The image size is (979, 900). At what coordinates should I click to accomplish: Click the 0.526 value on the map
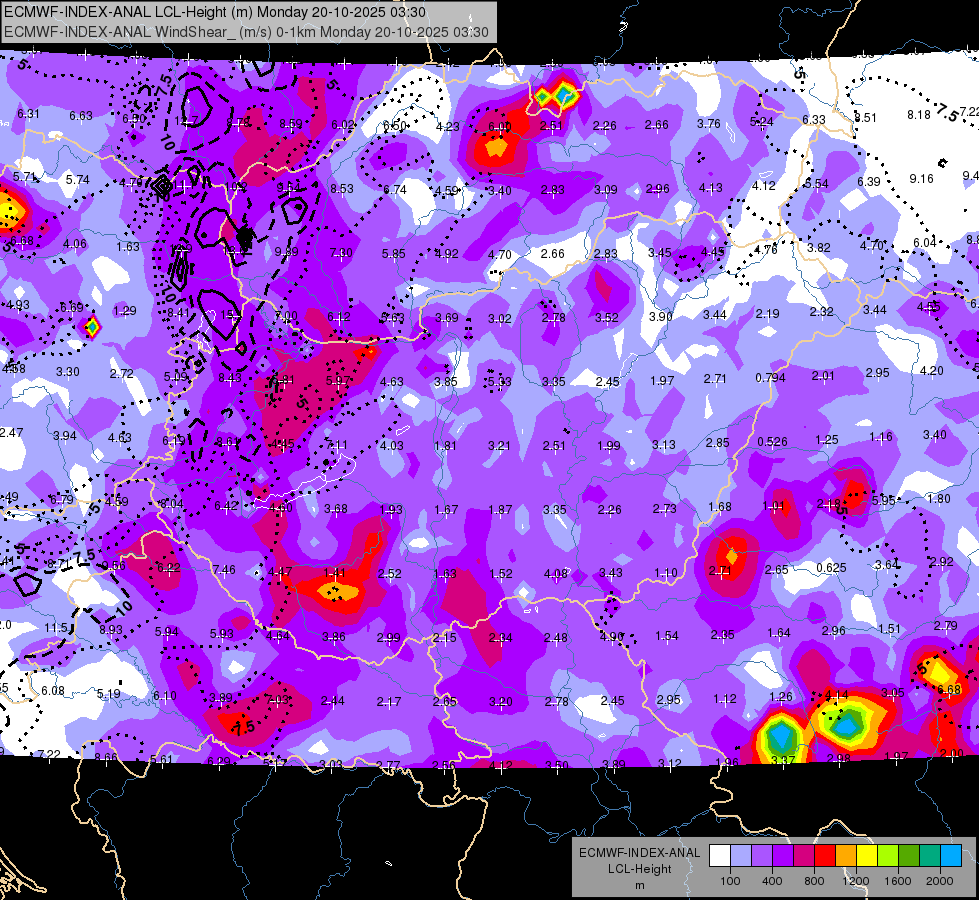(772, 442)
